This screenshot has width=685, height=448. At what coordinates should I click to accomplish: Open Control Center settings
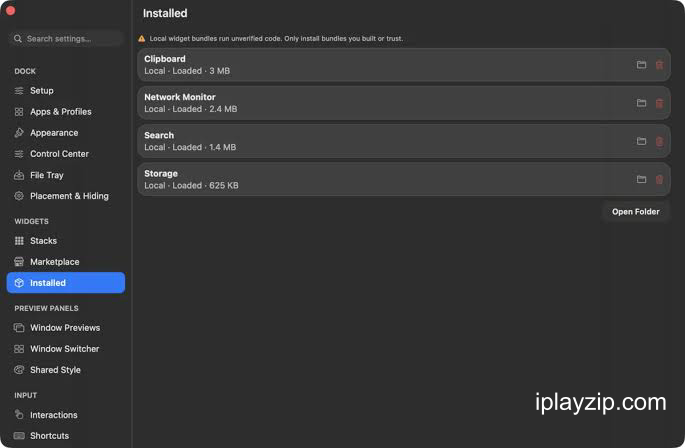click(x=66, y=154)
